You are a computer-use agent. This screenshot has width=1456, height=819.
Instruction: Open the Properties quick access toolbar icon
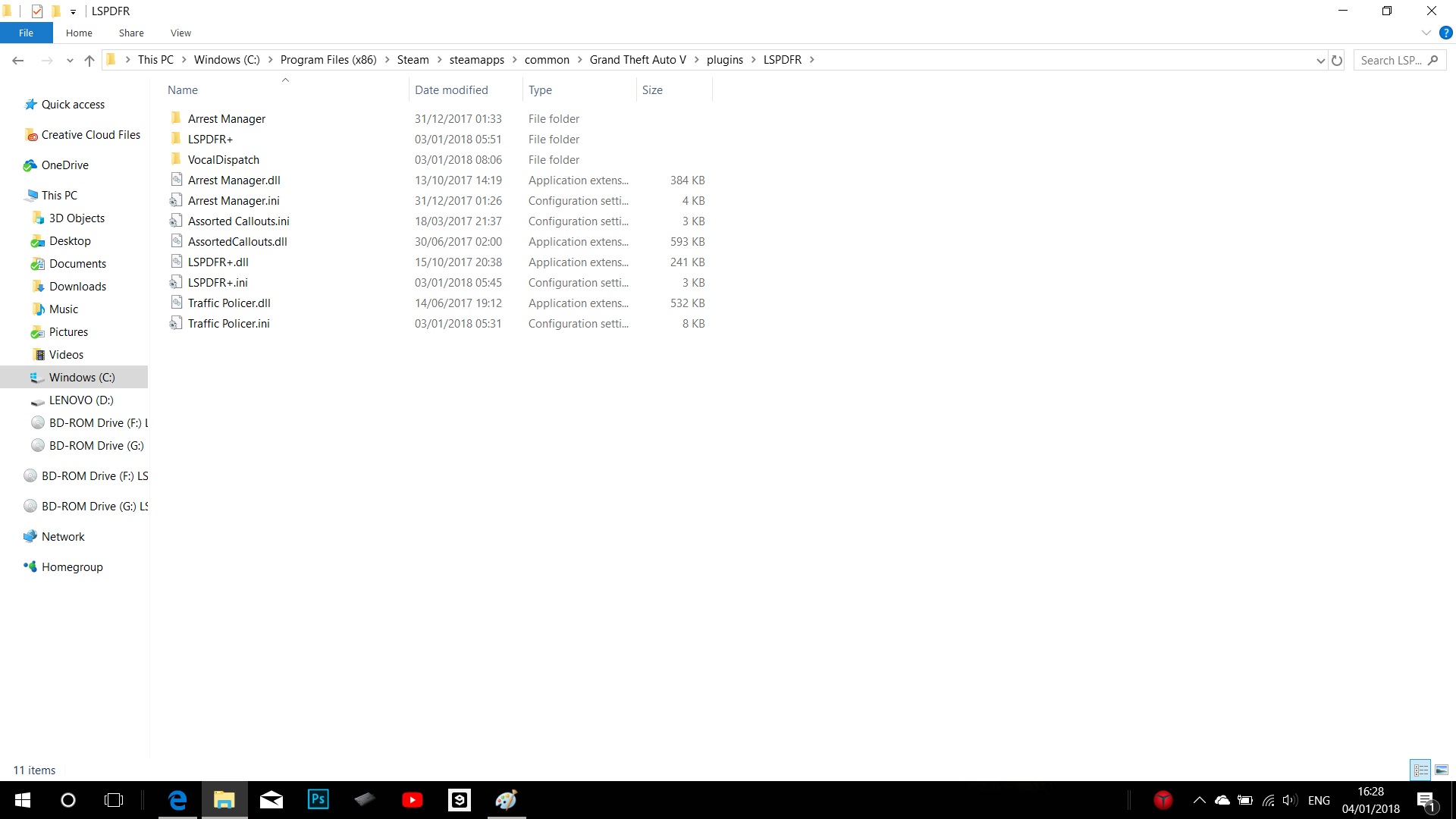[37, 11]
